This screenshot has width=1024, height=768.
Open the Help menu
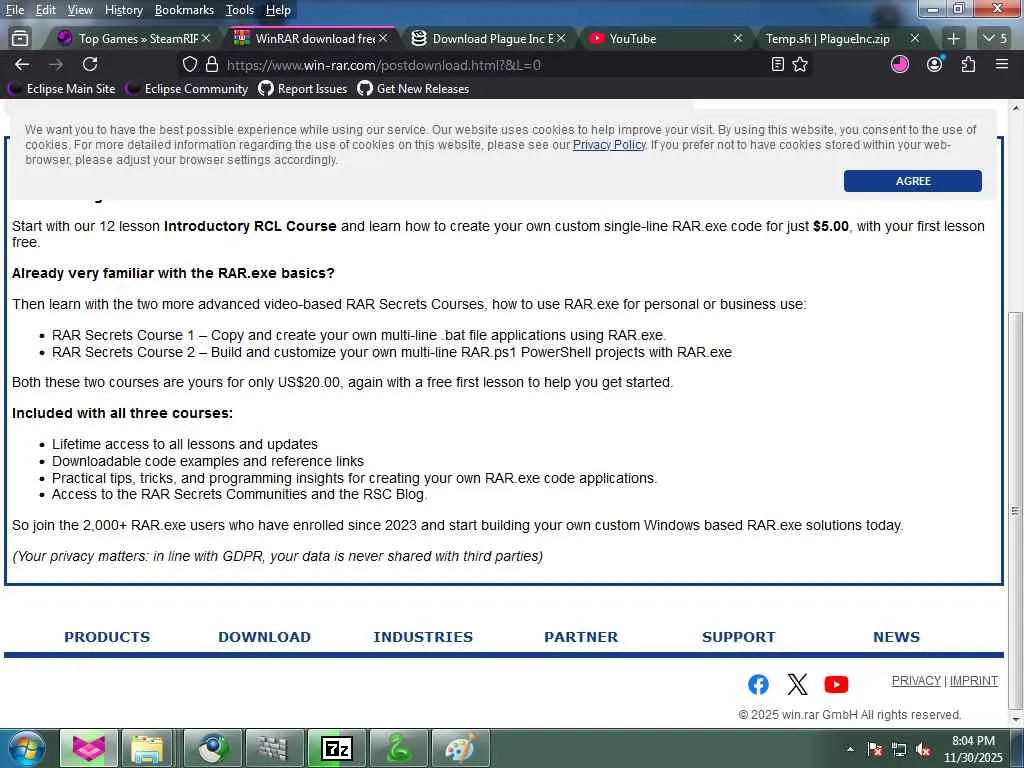click(x=278, y=10)
